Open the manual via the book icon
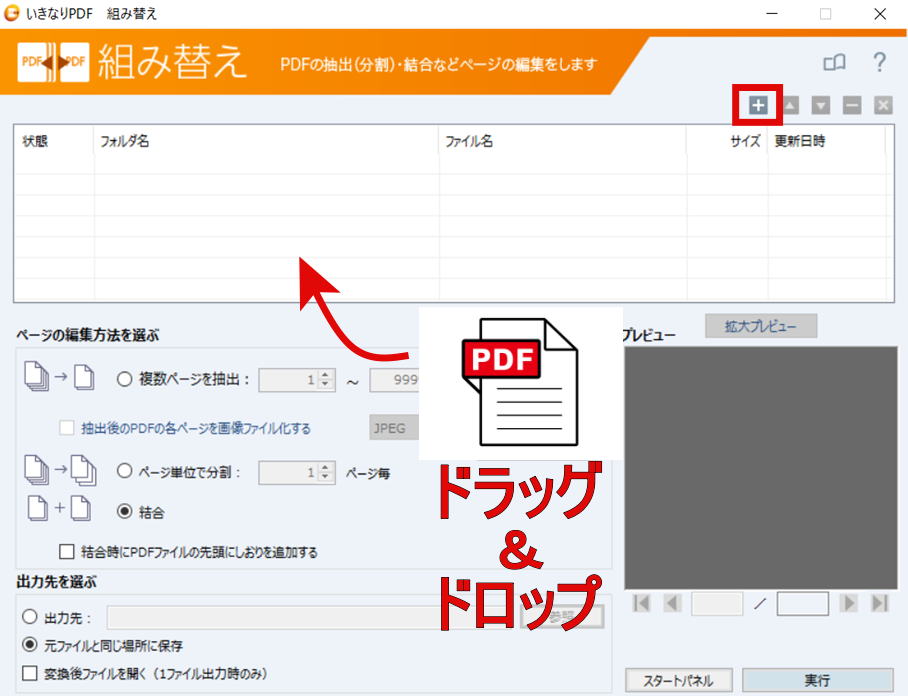This screenshot has height=696, width=908. pyautogui.click(x=834, y=63)
